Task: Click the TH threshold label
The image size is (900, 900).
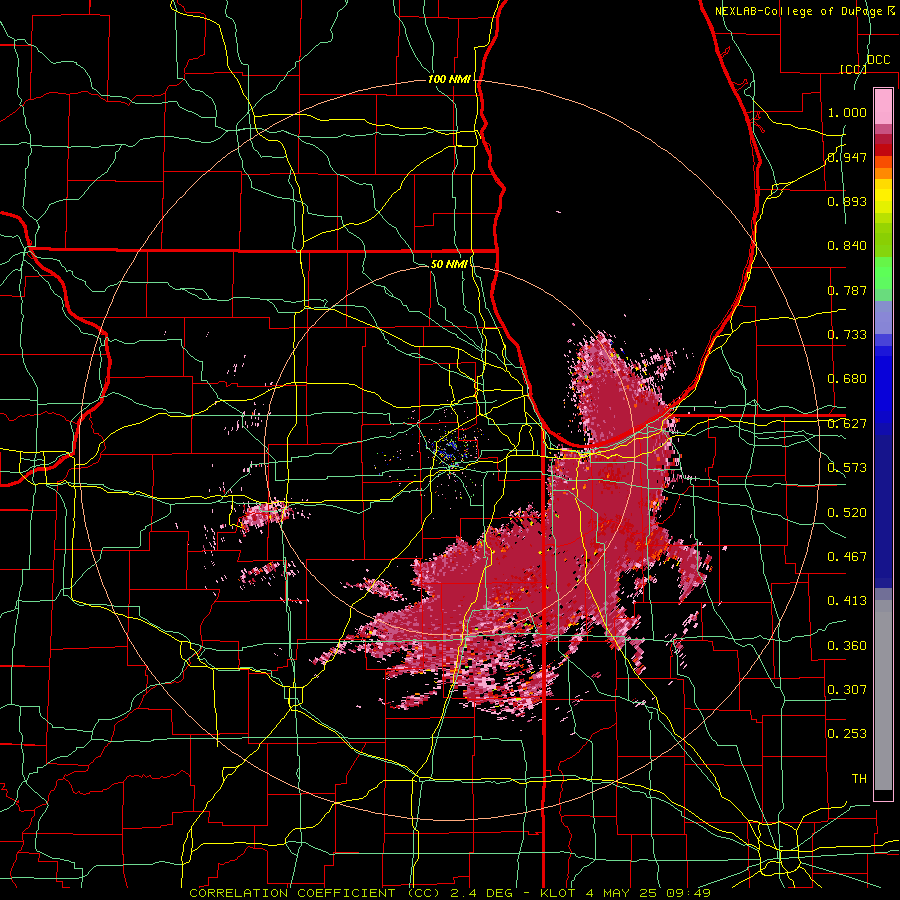Action: point(859,778)
